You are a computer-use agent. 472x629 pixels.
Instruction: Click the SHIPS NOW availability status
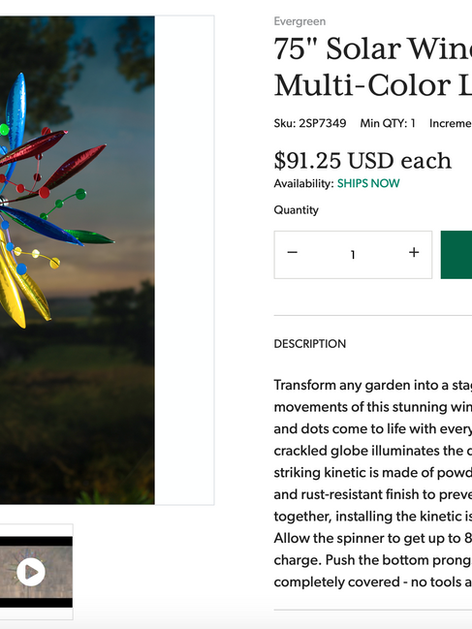pos(368,183)
